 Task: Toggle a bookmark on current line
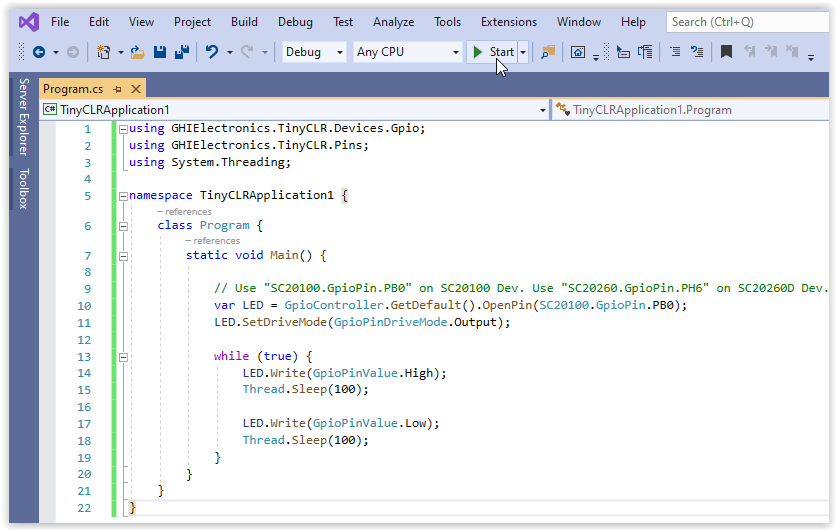726,52
